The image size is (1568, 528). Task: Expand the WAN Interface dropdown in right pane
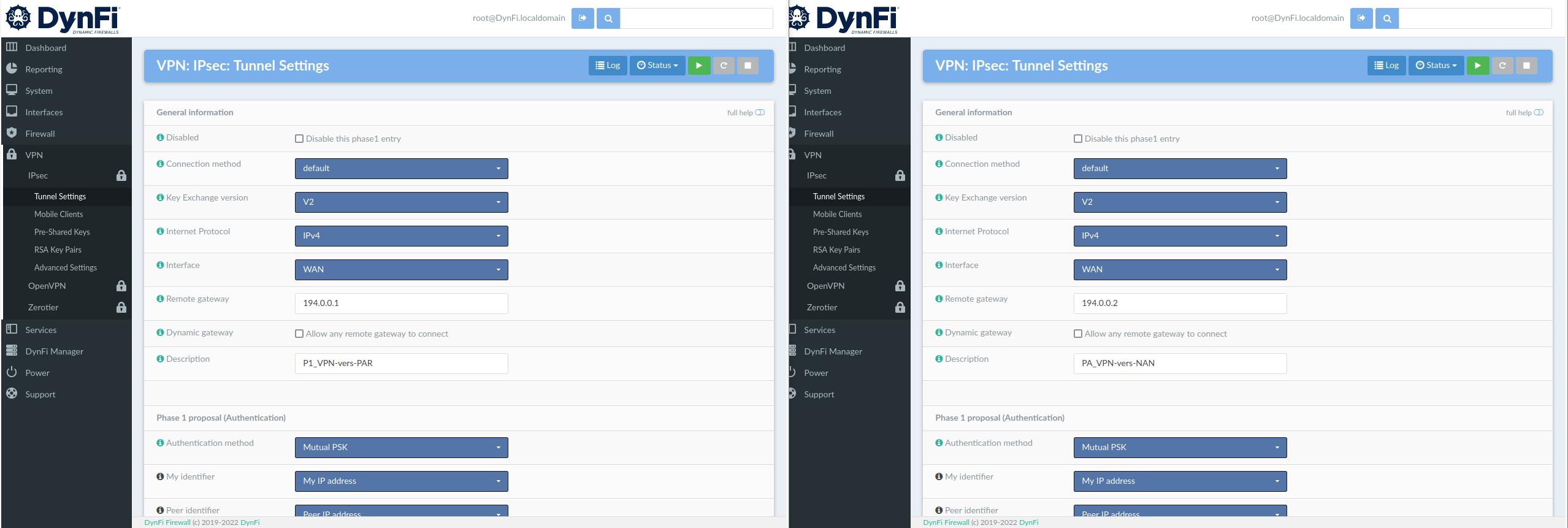(1180, 270)
